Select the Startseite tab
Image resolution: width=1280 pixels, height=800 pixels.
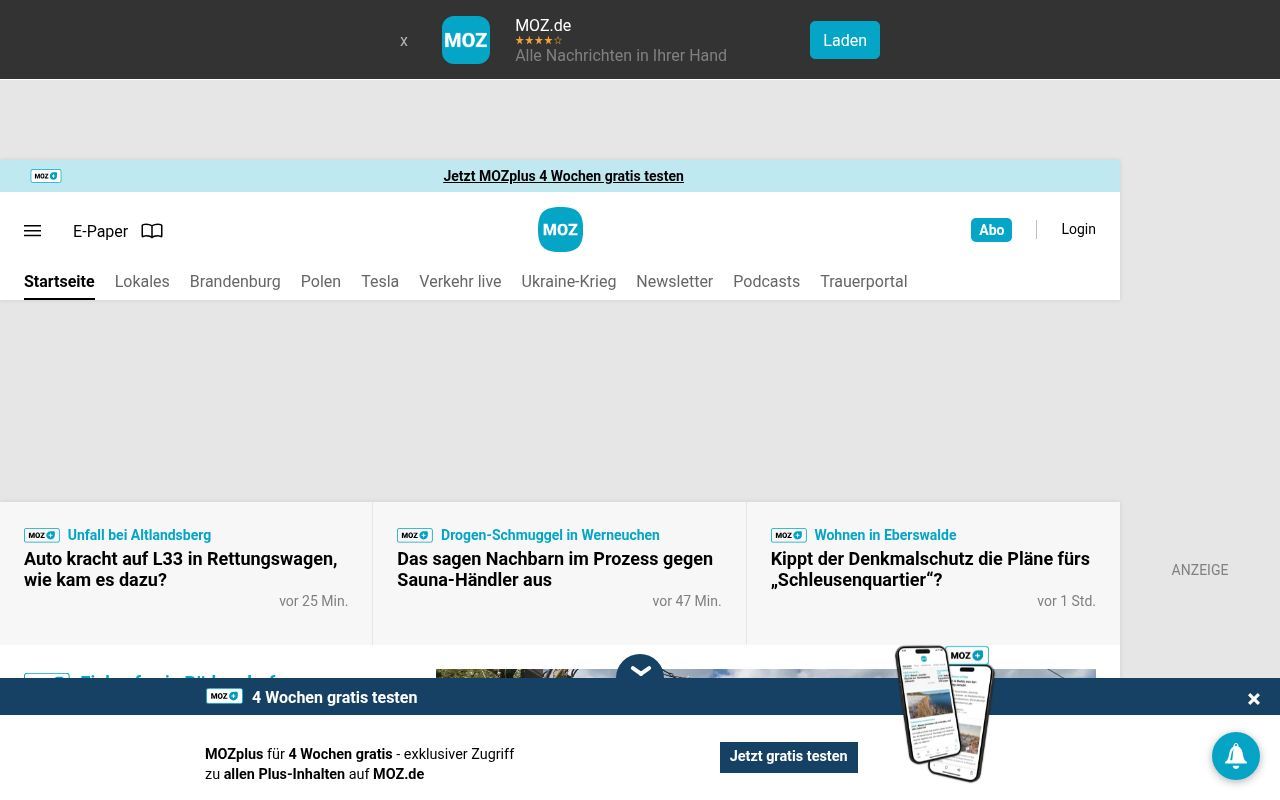click(x=59, y=282)
